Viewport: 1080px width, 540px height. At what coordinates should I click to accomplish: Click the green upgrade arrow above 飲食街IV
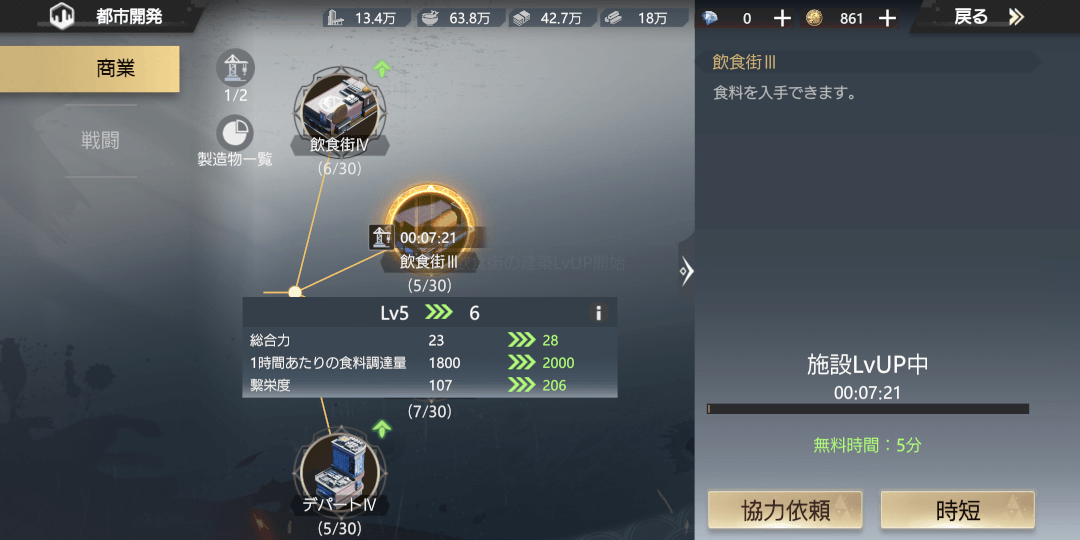click(x=382, y=68)
